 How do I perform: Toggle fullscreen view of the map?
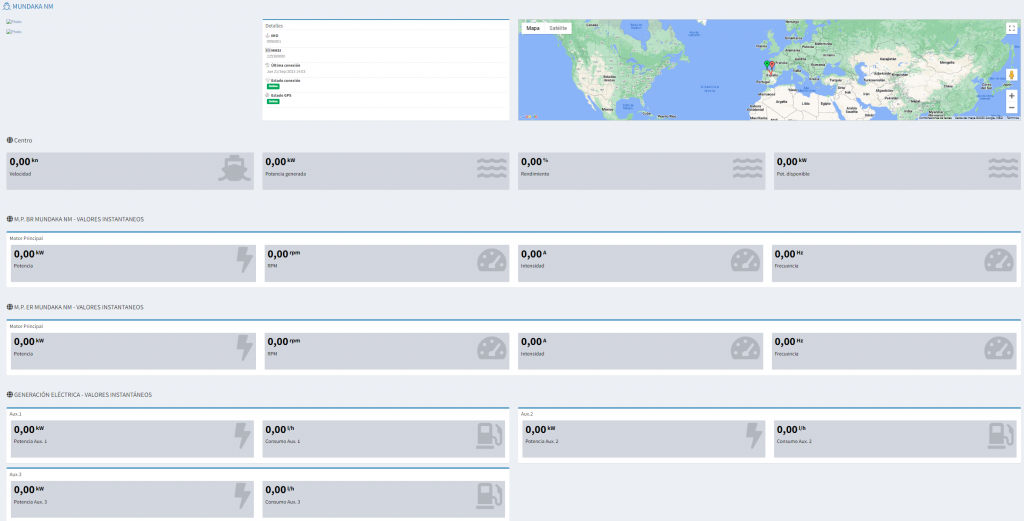tap(1011, 28)
